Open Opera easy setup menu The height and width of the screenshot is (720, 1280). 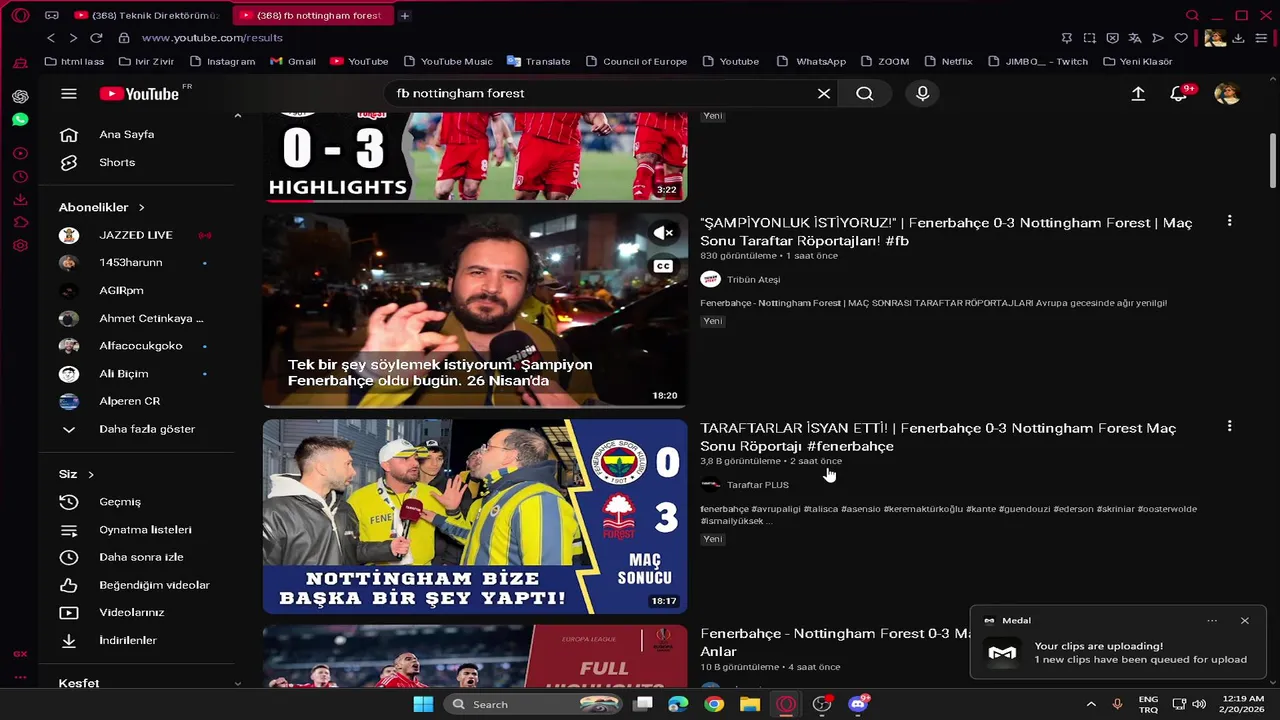click(x=1260, y=38)
